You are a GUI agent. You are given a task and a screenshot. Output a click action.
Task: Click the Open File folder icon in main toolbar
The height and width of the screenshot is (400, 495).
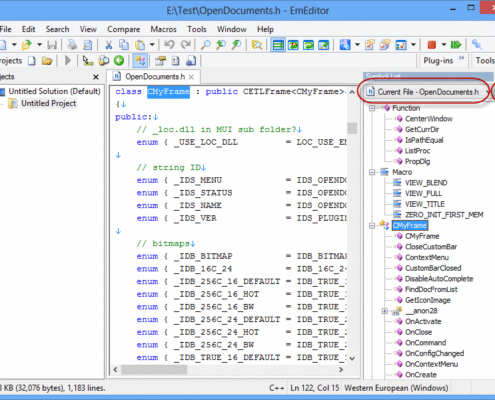27,45
